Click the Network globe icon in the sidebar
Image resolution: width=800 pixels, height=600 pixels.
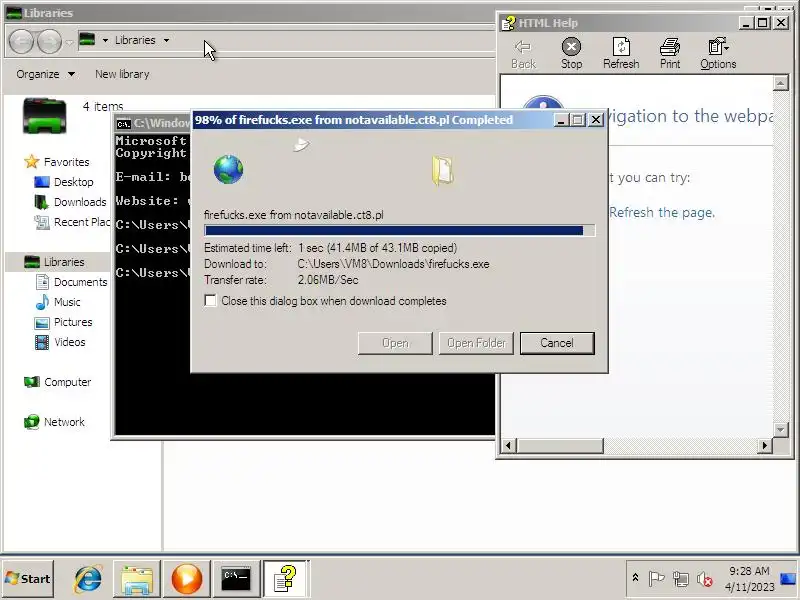point(32,422)
